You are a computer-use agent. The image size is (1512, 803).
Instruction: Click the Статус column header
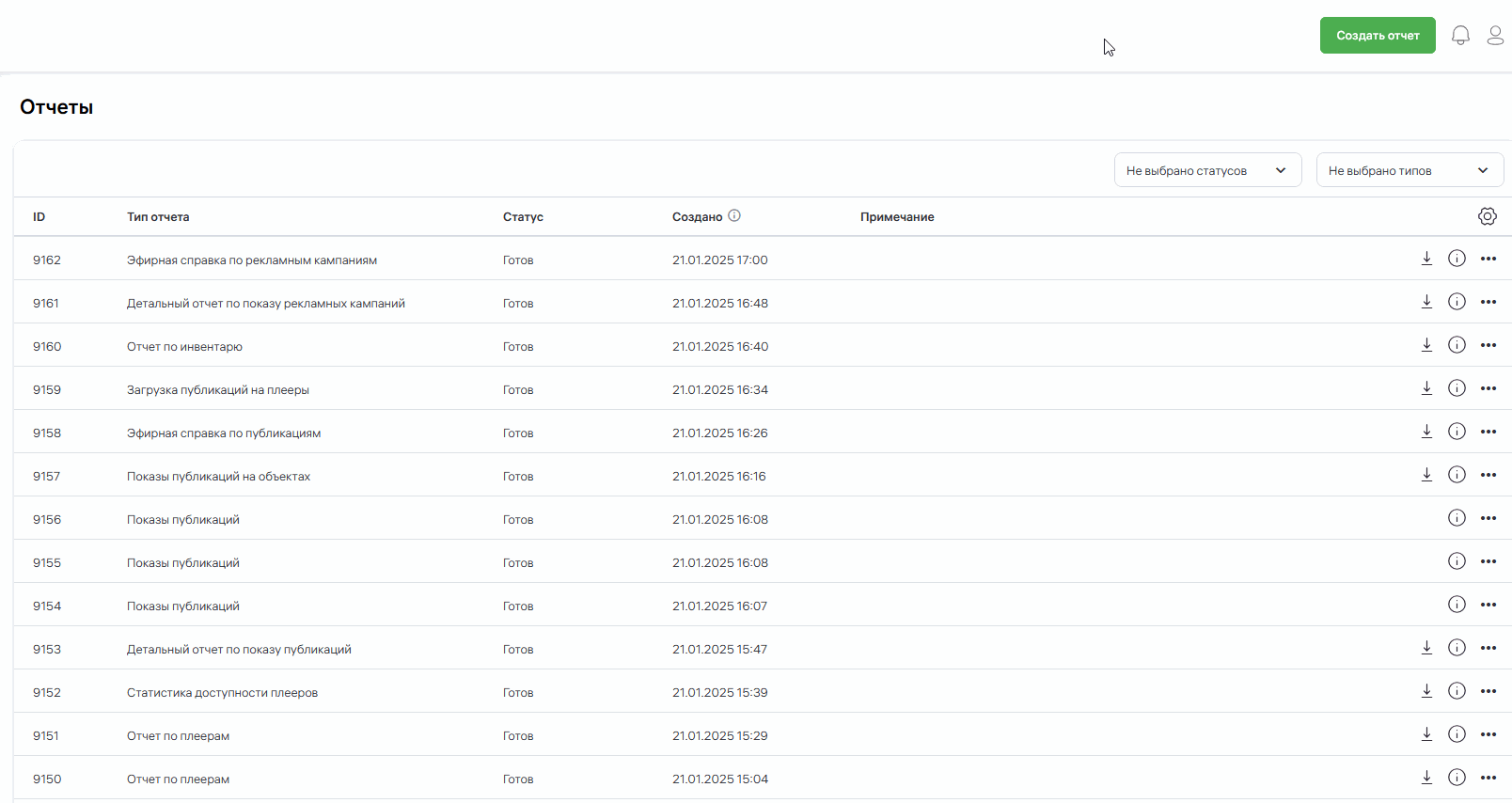pyautogui.click(x=523, y=217)
